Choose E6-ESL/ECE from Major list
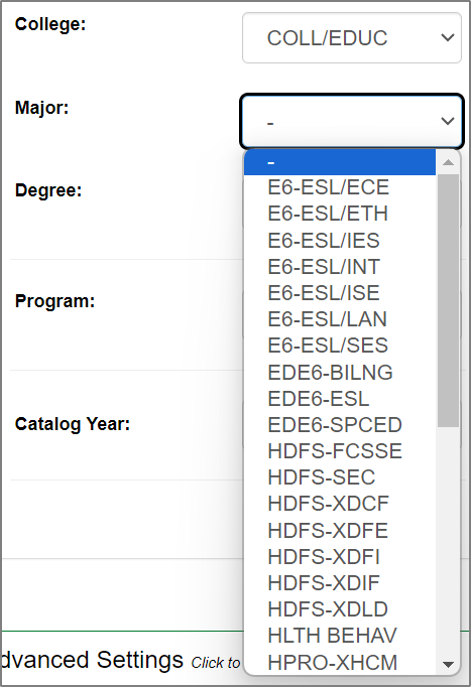This screenshot has width=472, height=688. (340, 188)
